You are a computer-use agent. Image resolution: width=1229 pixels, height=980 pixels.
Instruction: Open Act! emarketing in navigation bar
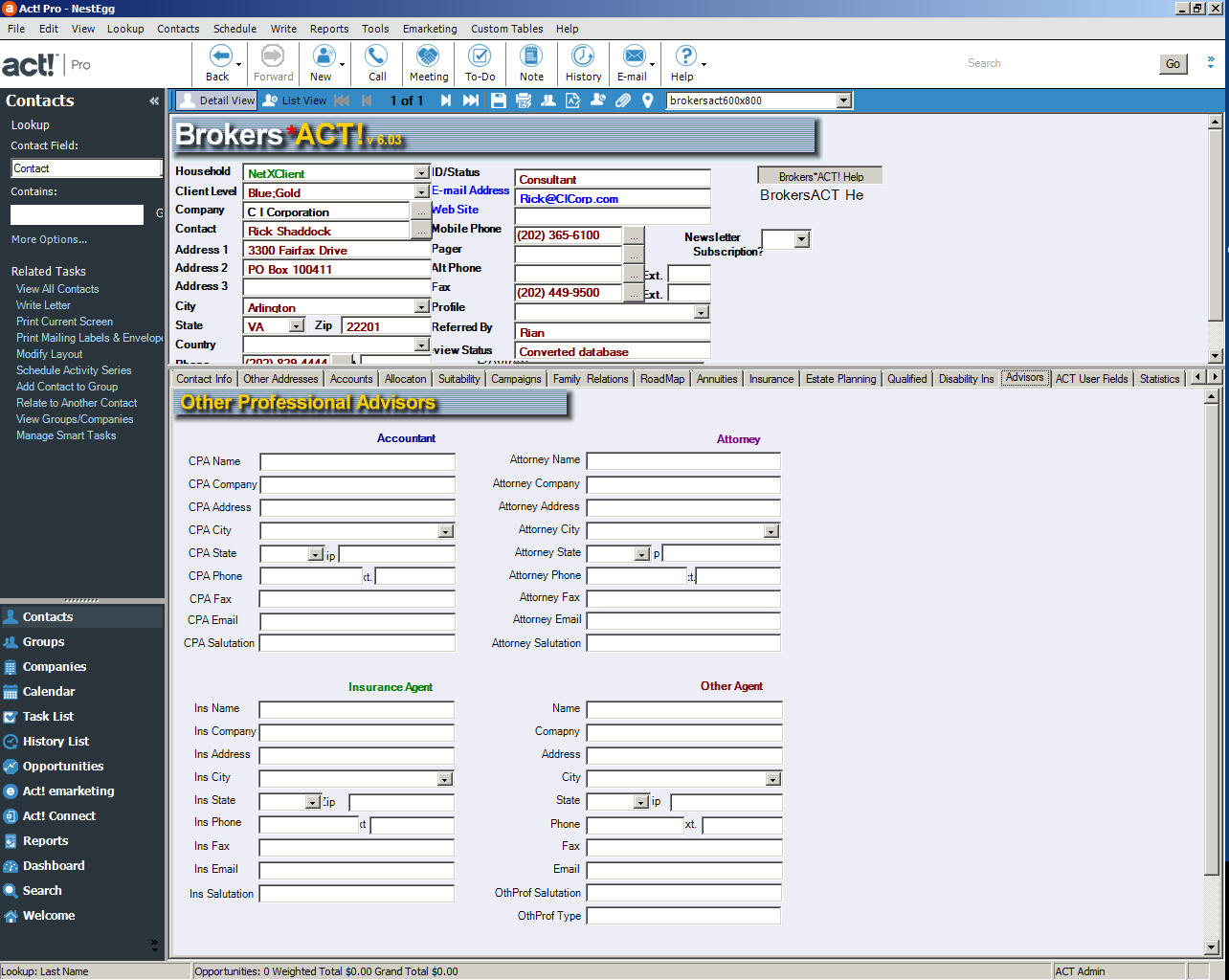[68, 791]
